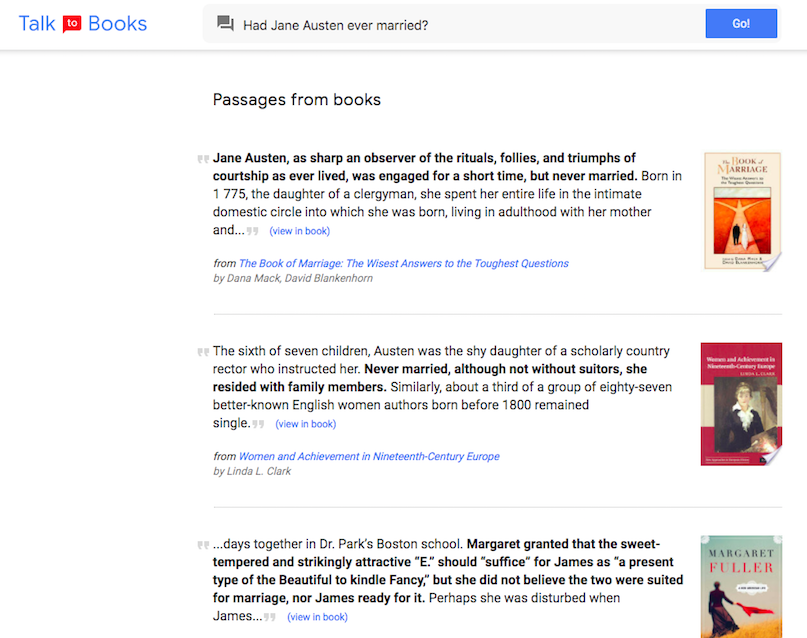This screenshot has height=638, width=807.
Task: Click the 'Passages from books' heading
Action: pyautogui.click(x=297, y=100)
